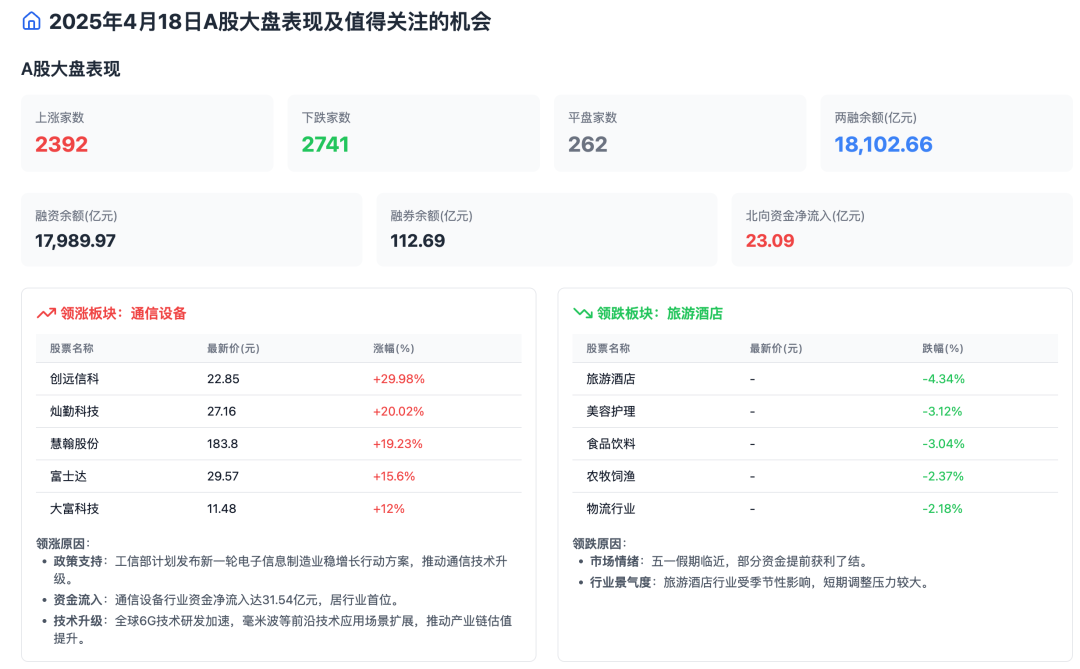
Task: Click the 上涨家数 card label
Action: click(x=59, y=118)
